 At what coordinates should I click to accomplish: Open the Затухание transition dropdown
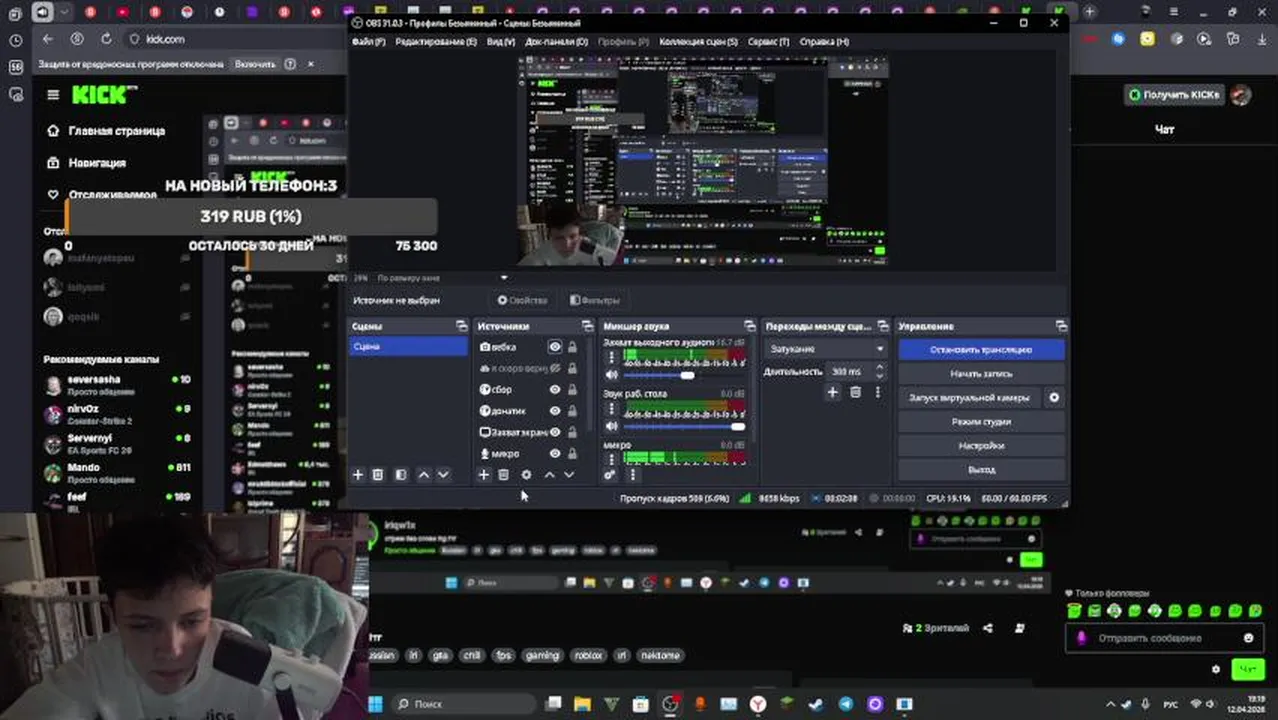point(826,349)
